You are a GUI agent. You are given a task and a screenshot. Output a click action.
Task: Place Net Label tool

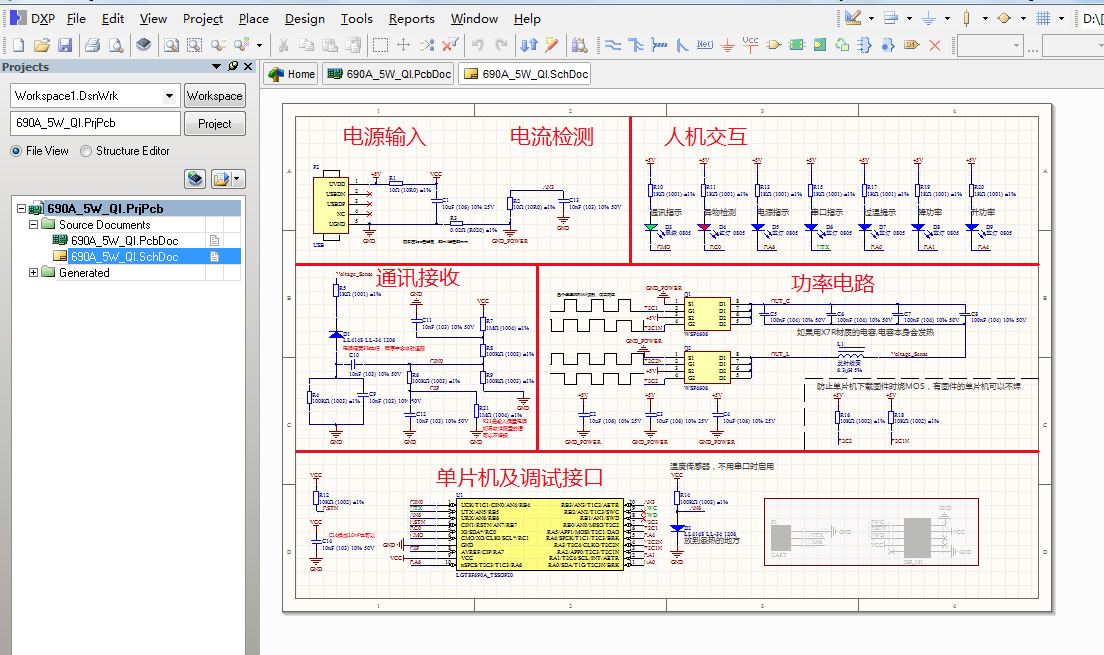(705, 46)
